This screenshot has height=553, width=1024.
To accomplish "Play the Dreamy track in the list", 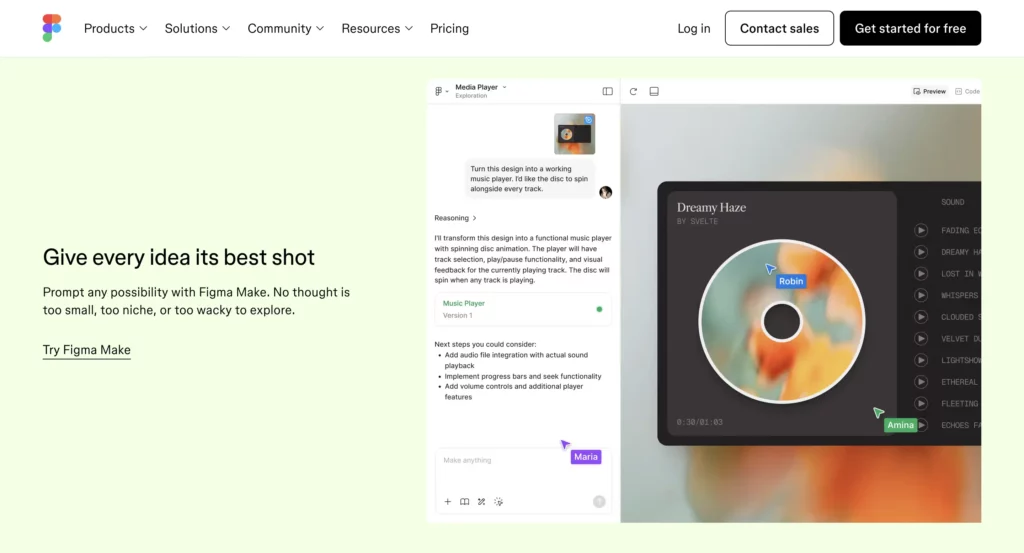I will click(921, 251).
